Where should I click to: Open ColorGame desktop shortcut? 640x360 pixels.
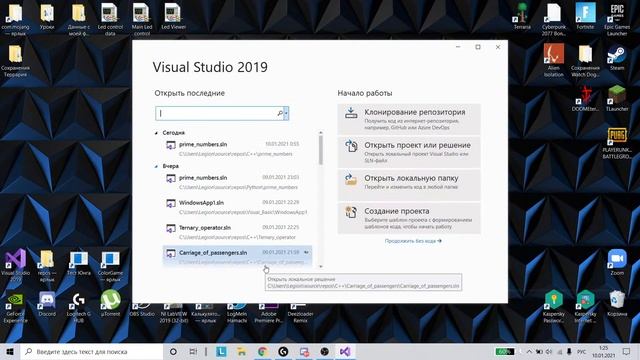click(x=110, y=267)
